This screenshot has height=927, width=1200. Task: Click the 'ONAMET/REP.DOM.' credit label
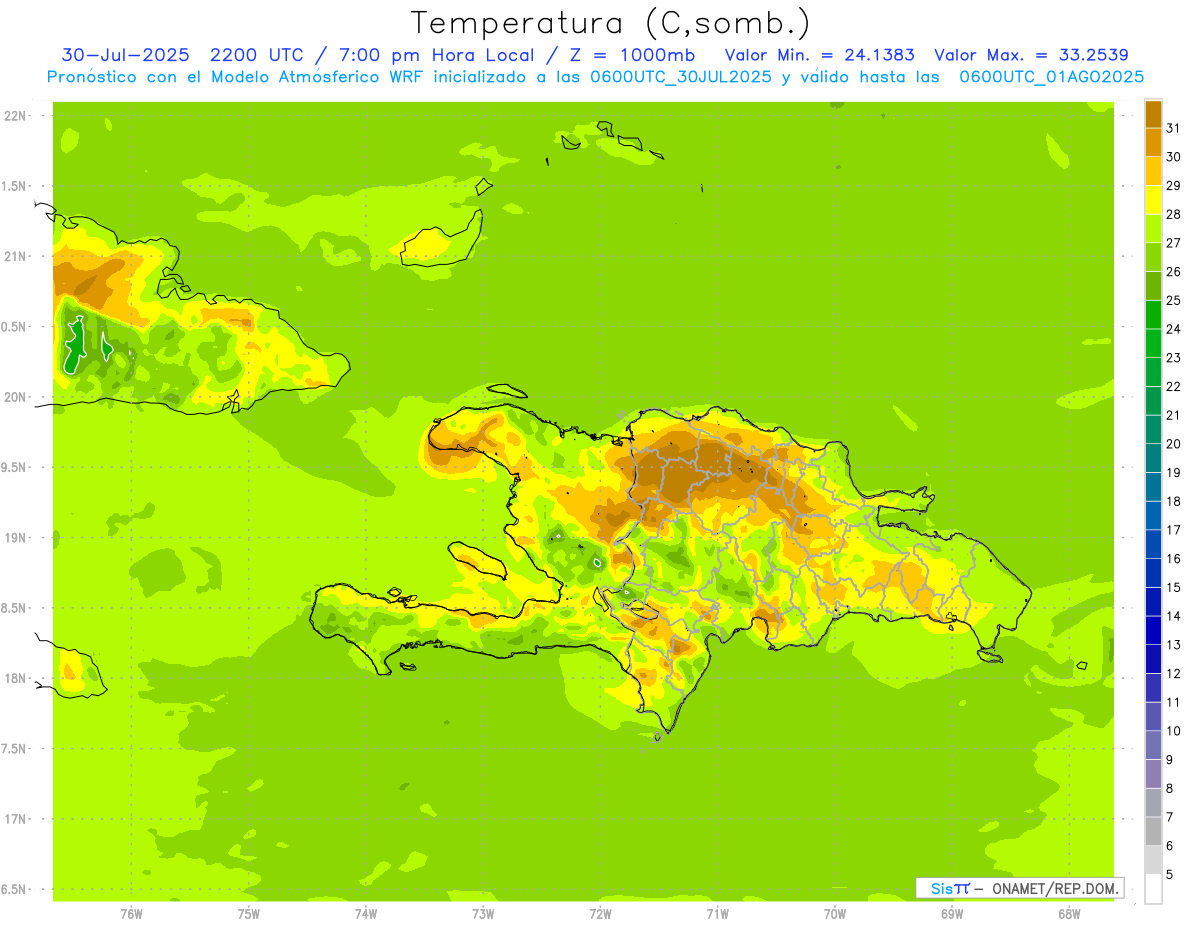coord(1054,888)
